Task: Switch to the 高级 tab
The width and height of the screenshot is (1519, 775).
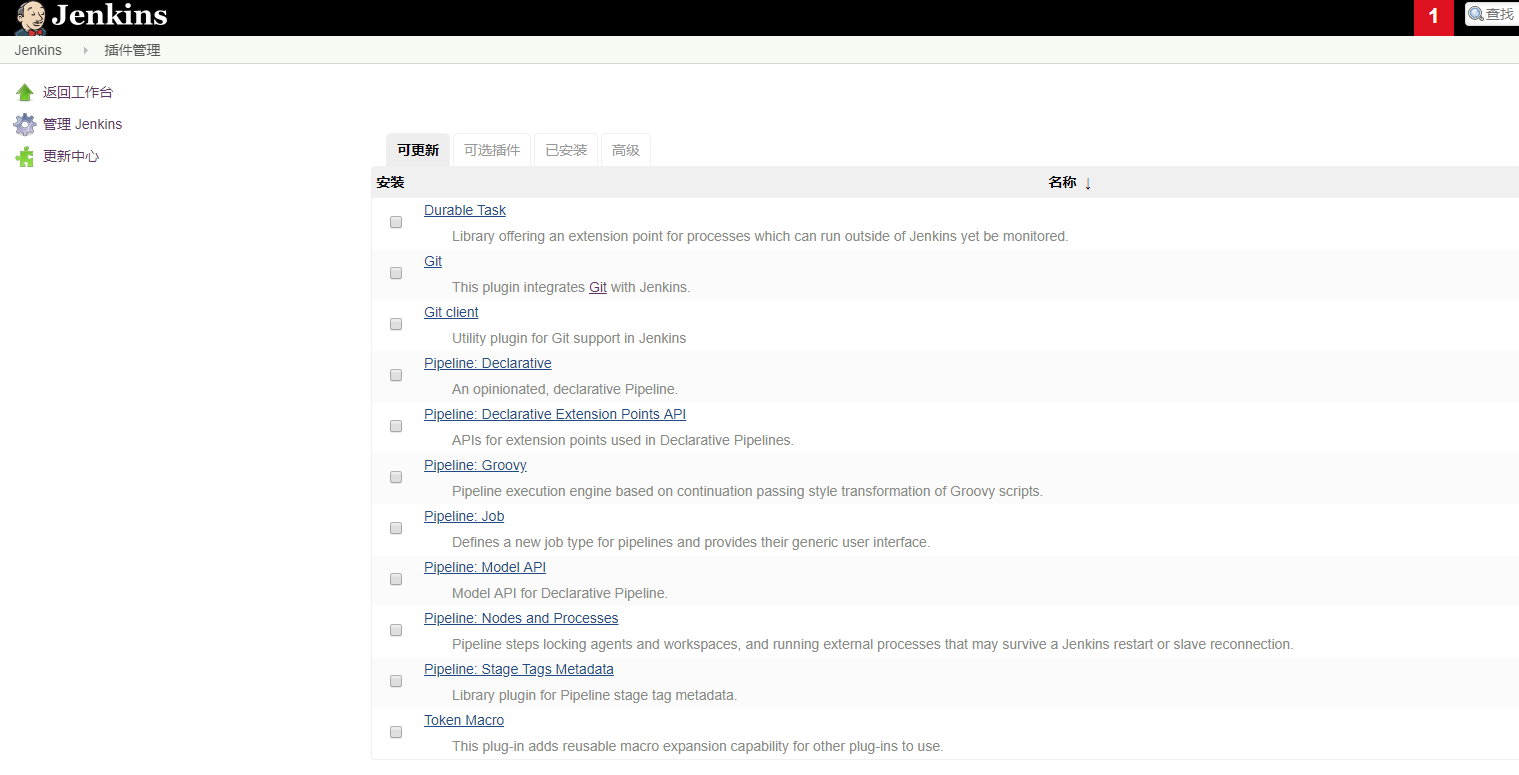Action: [625, 149]
